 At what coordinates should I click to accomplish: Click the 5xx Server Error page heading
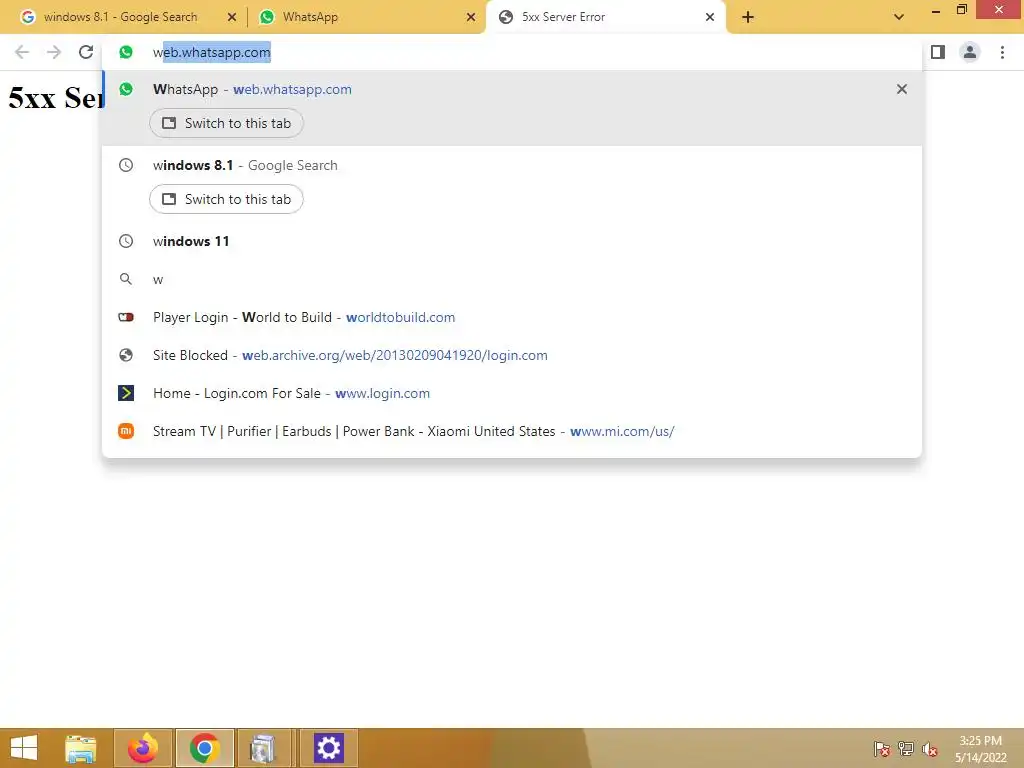pyautogui.click(x=56, y=98)
